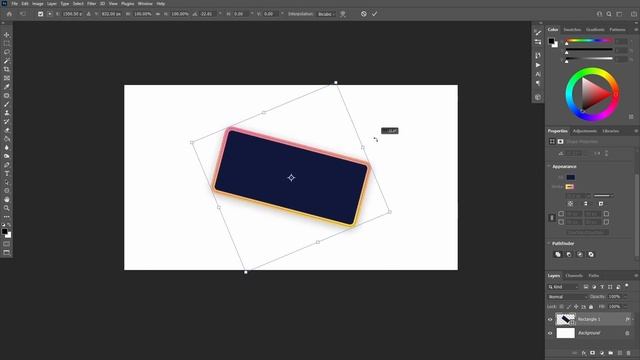The image size is (640, 360).
Task: Open the Window menu
Action: click(145, 4)
